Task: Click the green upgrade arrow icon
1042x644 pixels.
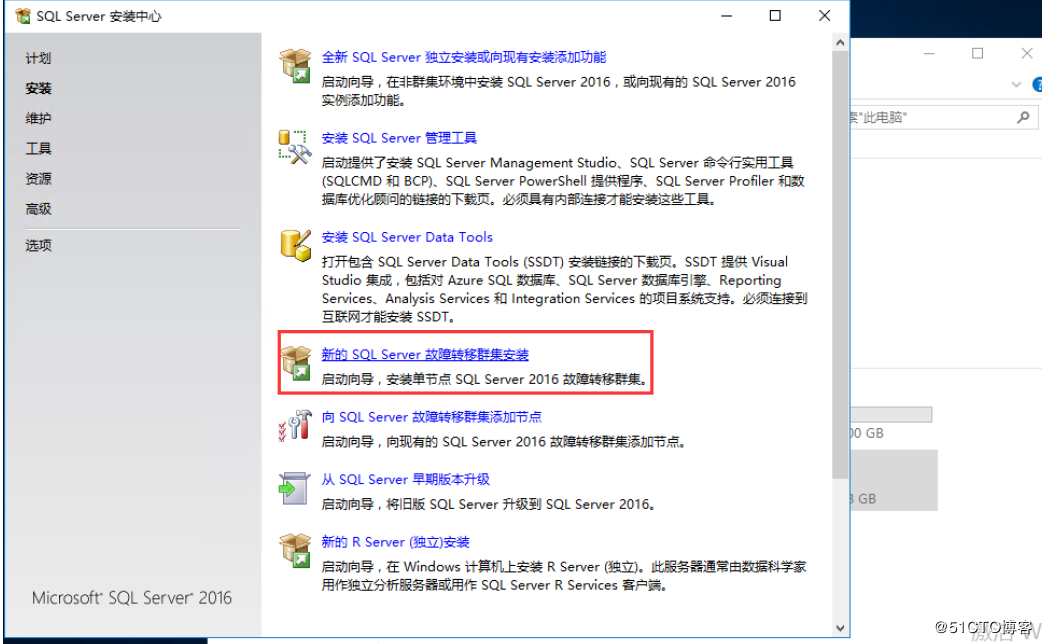Action: 294,487
